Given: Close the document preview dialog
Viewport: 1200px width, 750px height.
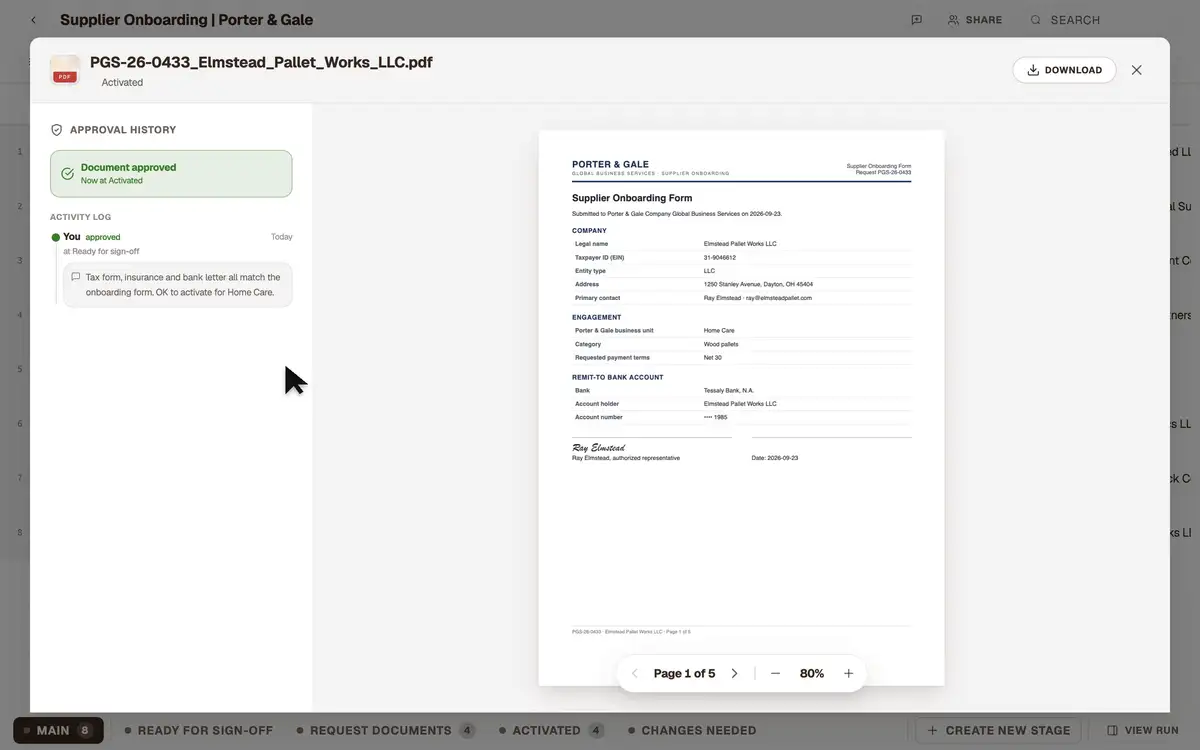Looking at the screenshot, I should coord(1136,70).
